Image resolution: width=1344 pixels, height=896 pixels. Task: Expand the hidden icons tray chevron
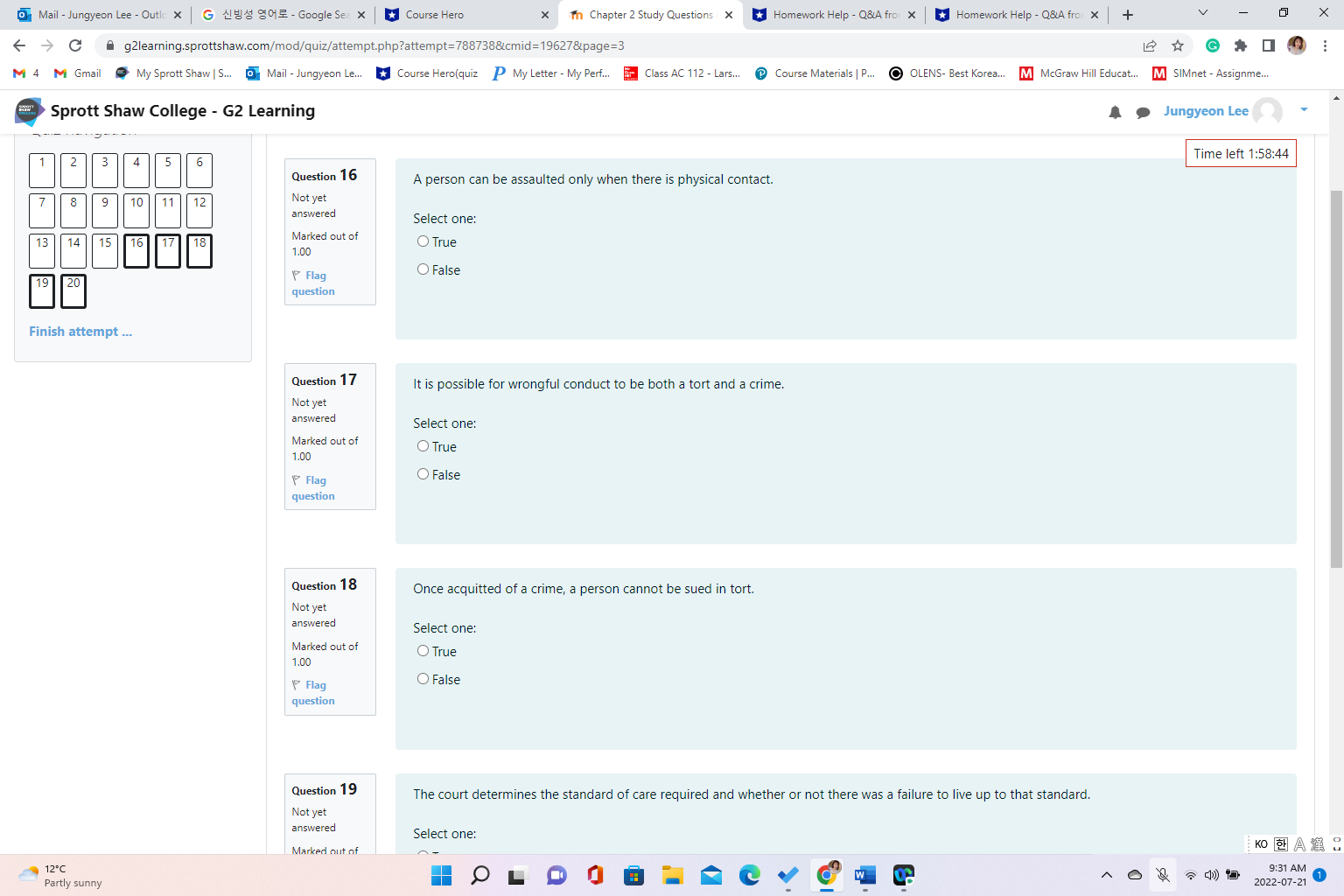pos(1106,874)
